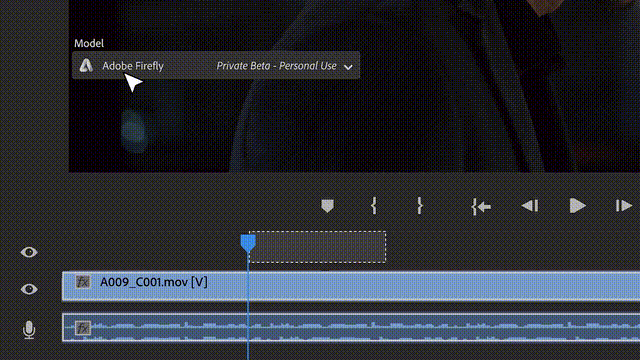Viewport: 640px width, 360px height.
Task: Step forward one frame
Action: coord(624,206)
